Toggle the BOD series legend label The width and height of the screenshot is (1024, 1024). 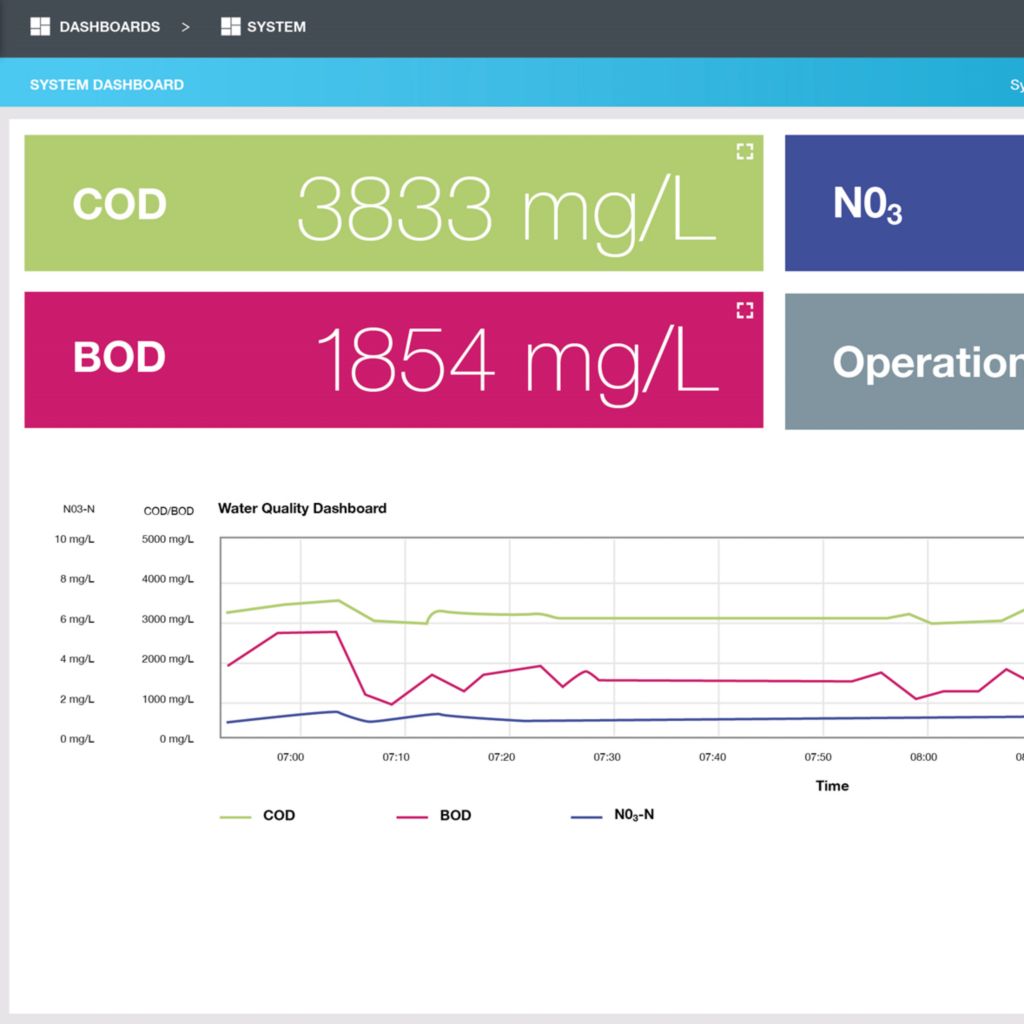click(x=455, y=816)
